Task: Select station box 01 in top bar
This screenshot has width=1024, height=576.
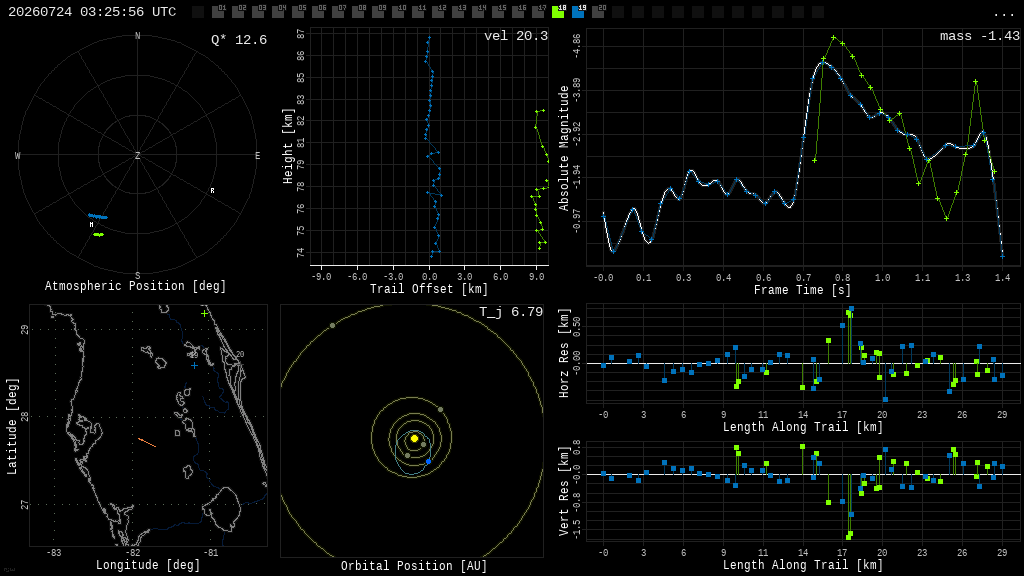Action: [219, 11]
